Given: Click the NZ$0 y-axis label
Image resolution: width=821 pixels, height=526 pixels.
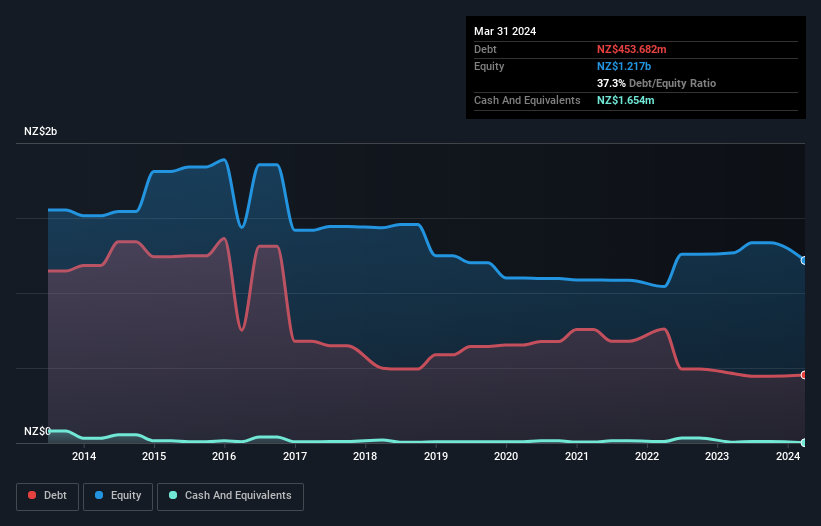Looking at the screenshot, I should point(37,431).
